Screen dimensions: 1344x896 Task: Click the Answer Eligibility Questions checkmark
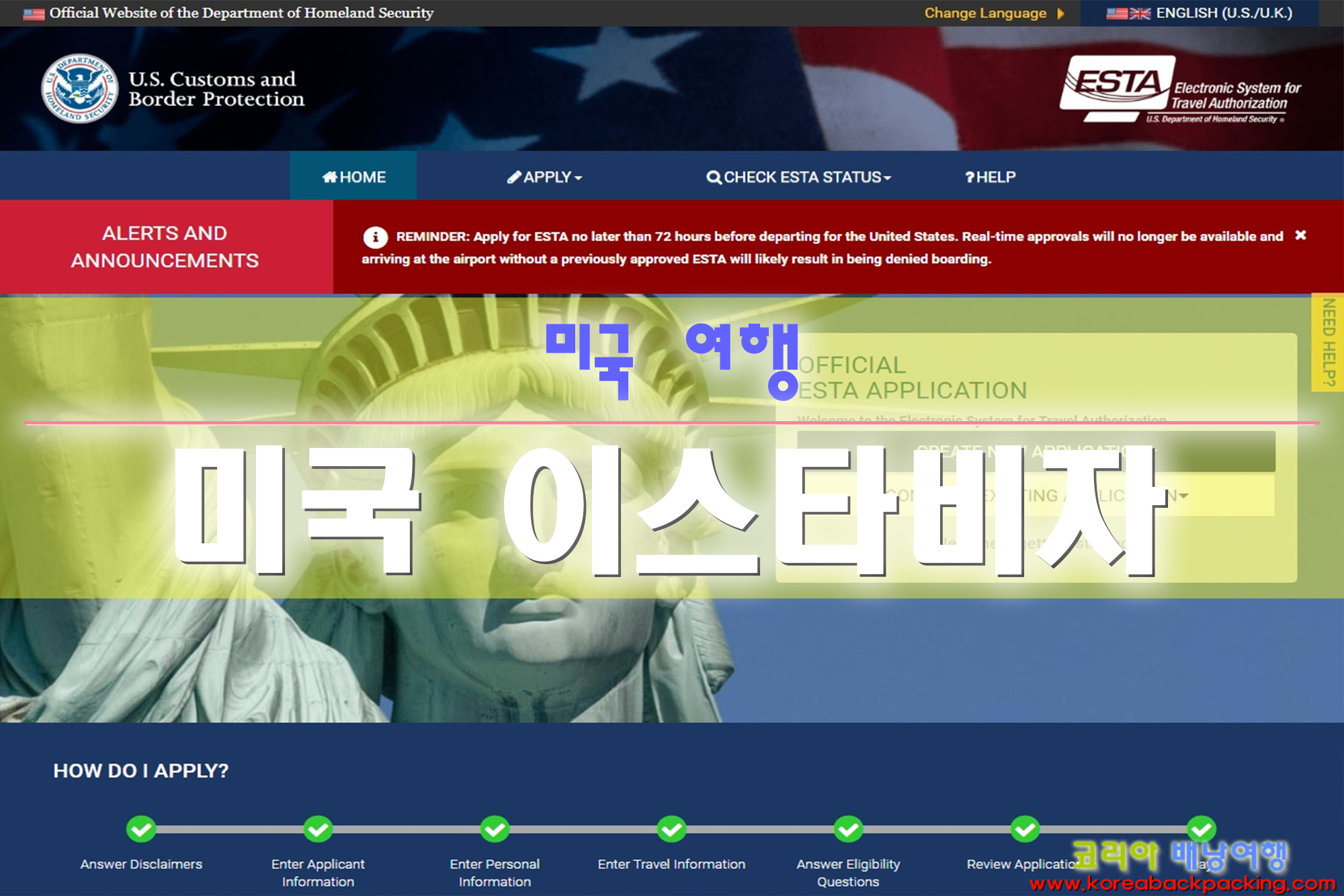tap(848, 829)
